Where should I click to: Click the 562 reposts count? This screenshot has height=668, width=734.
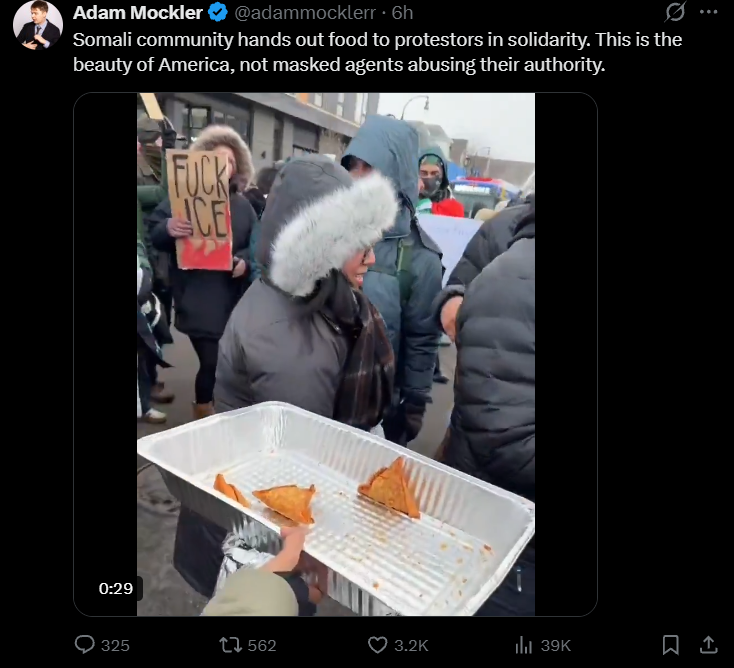pos(262,646)
